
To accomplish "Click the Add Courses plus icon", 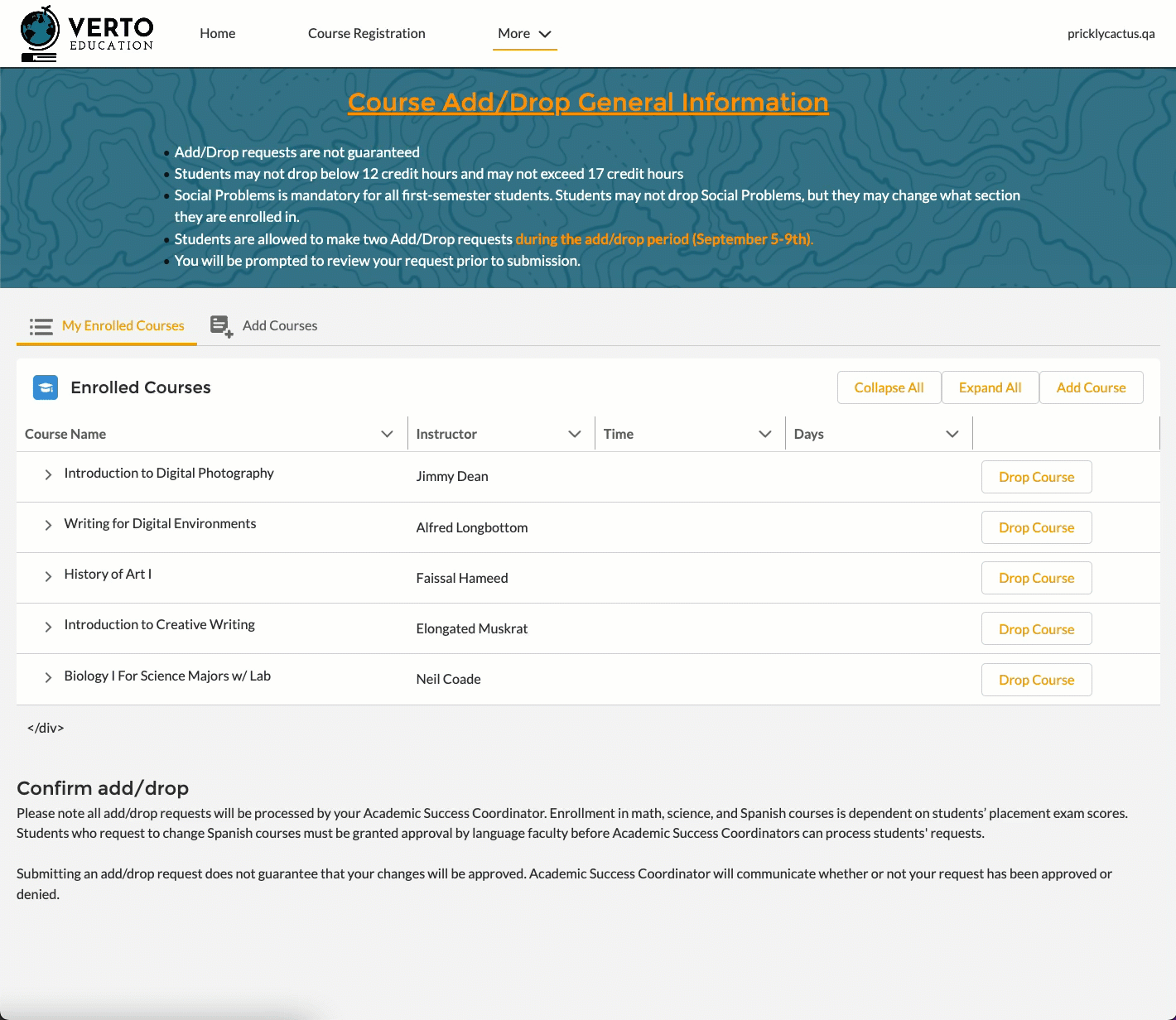I will [x=221, y=326].
